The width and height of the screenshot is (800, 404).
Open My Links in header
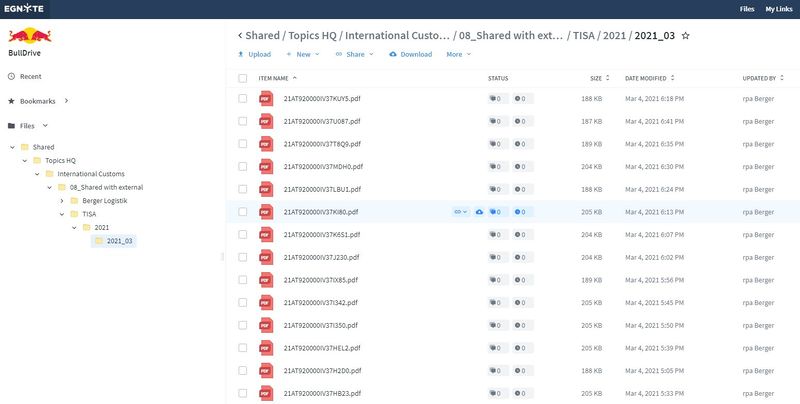click(x=779, y=9)
